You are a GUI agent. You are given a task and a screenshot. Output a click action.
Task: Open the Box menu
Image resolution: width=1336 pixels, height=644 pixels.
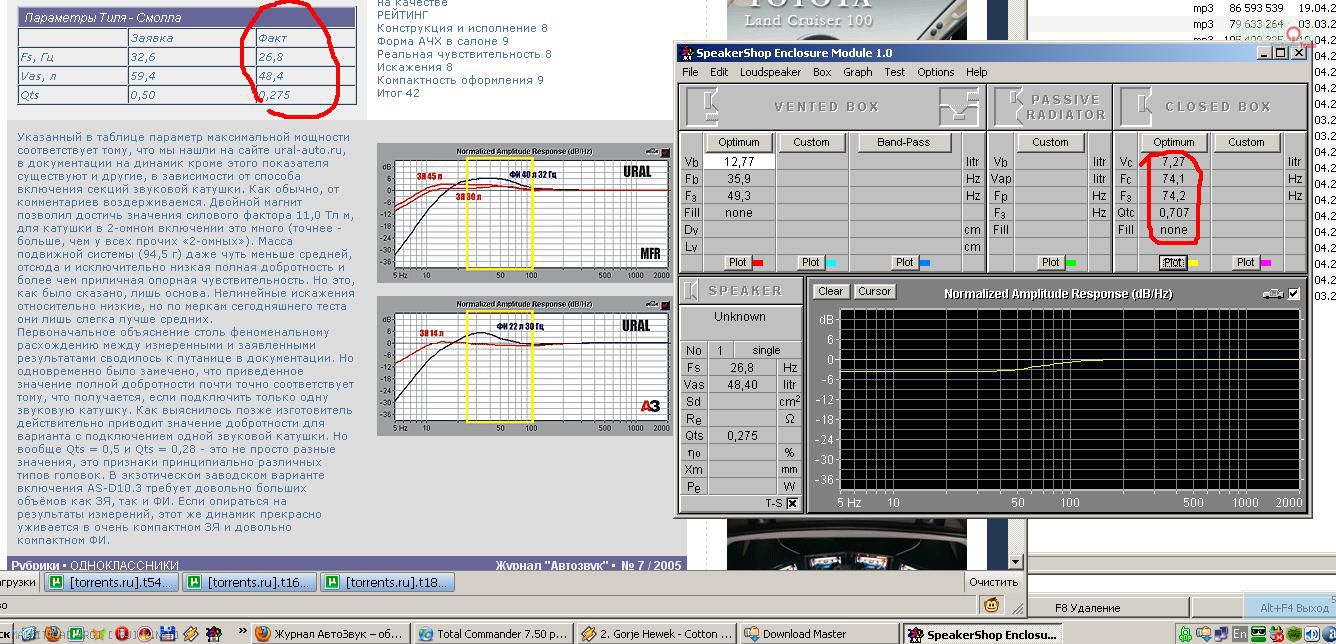(822, 72)
